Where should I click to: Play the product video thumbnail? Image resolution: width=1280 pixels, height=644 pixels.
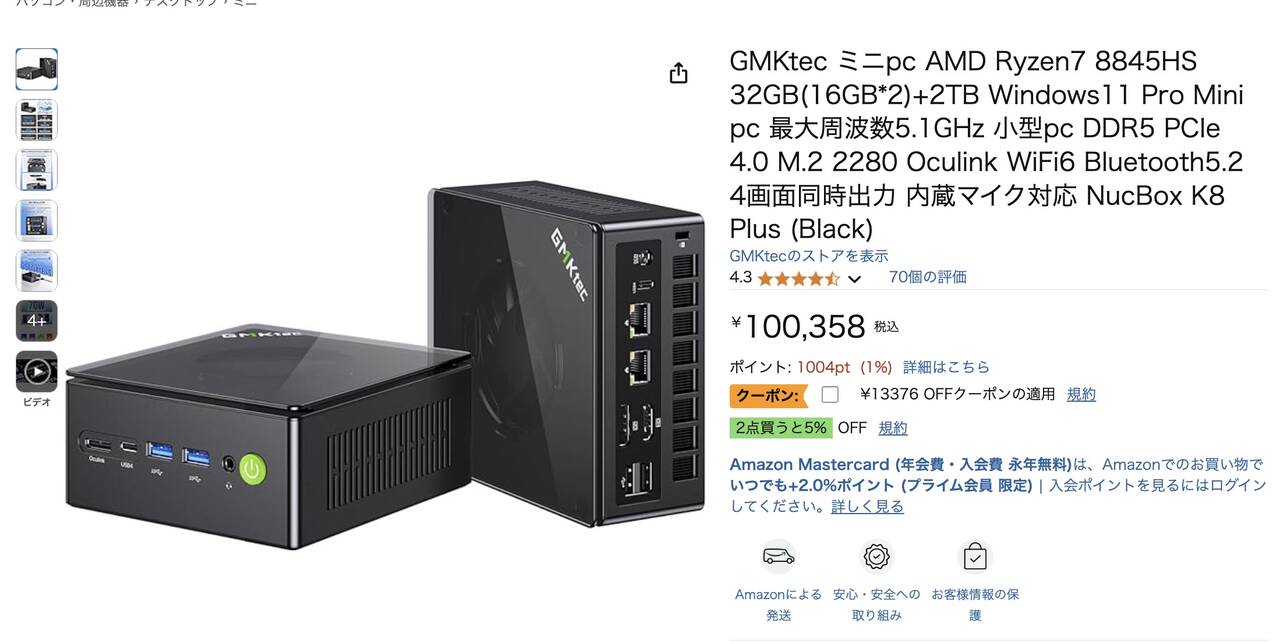pyautogui.click(x=37, y=372)
